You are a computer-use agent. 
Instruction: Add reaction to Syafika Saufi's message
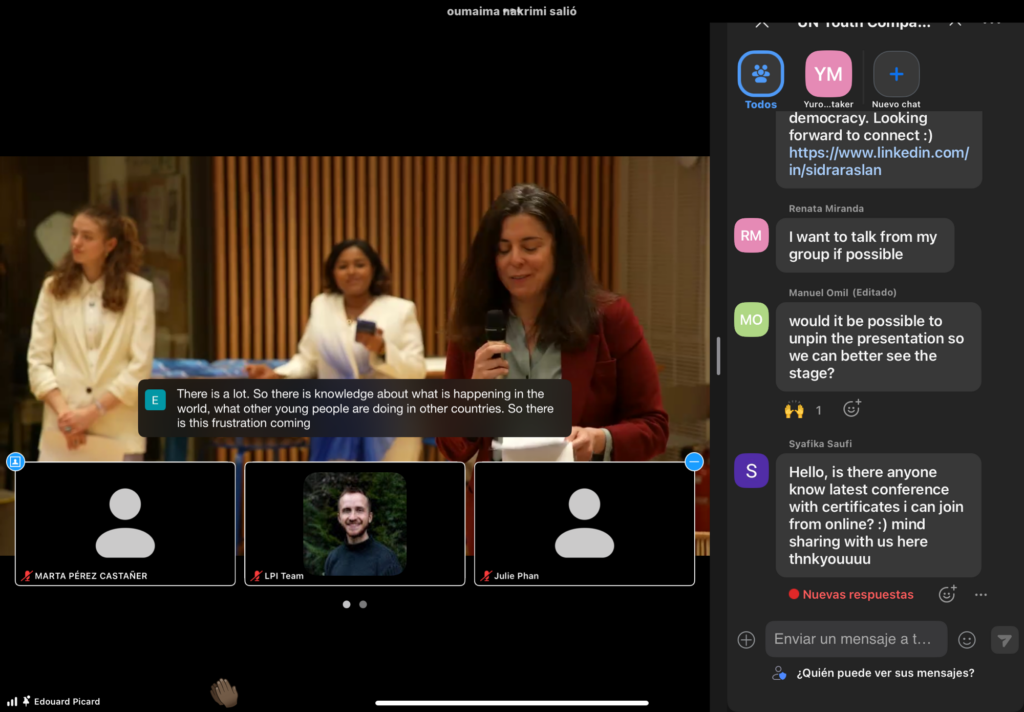[x=947, y=594]
